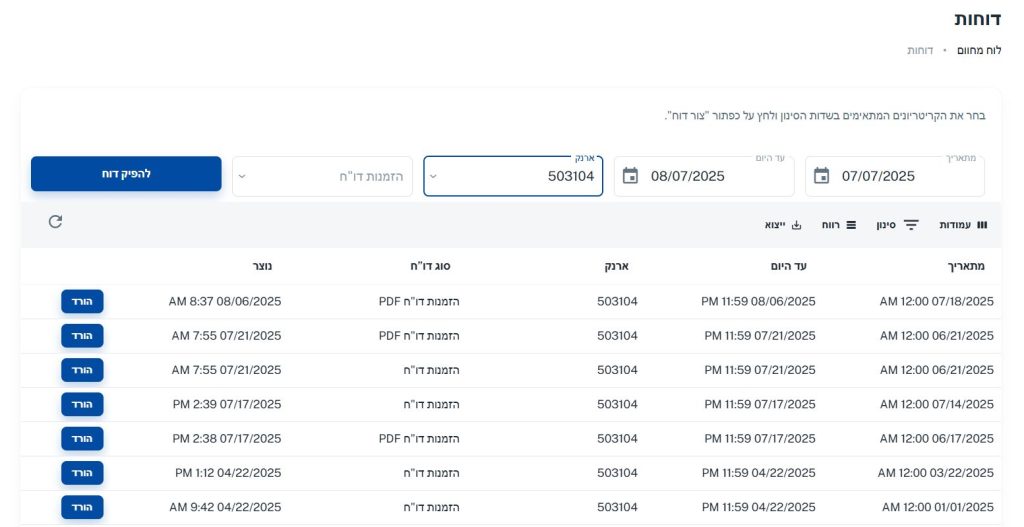Sort by the ארנק column header
Image resolution: width=1024 pixels, height=527 pixels.
[616, 266]
